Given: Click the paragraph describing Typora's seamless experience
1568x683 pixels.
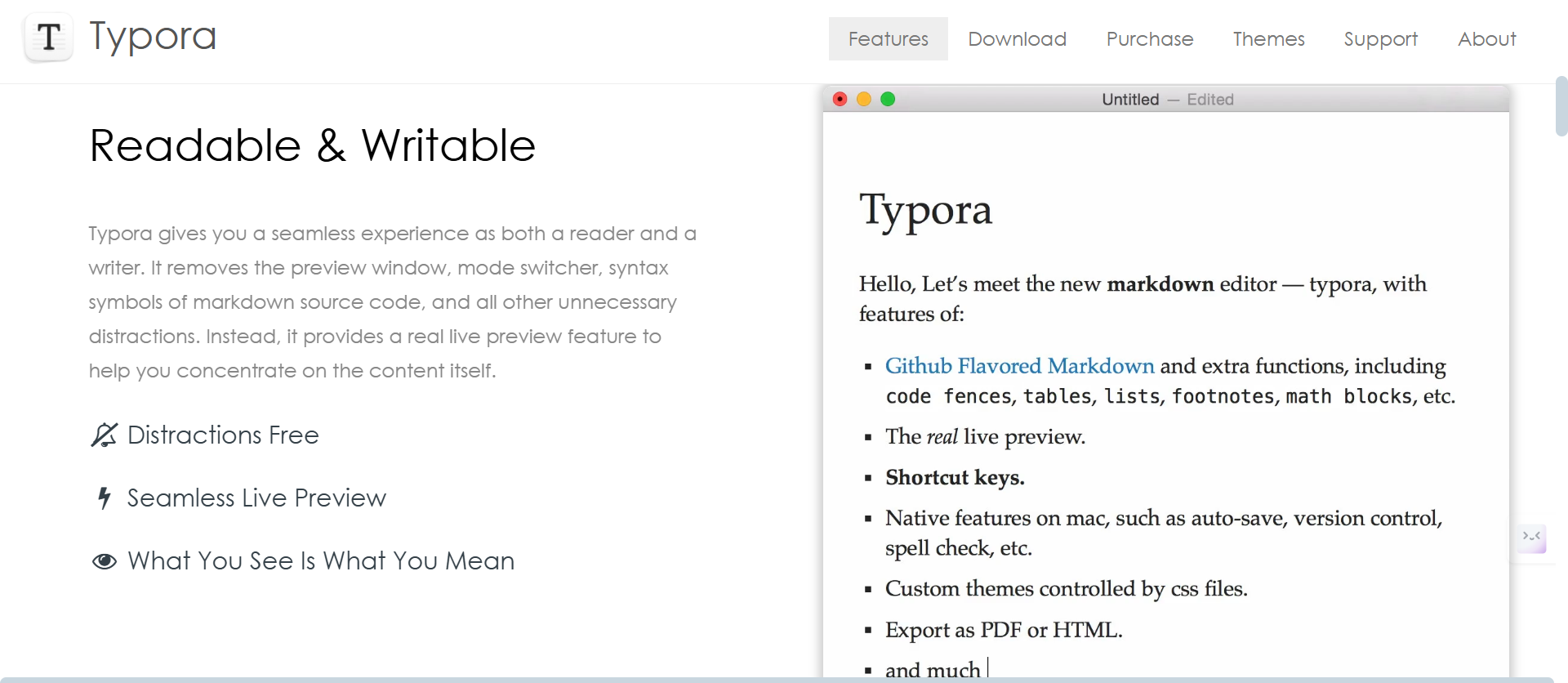Looking at the screenshot, I should point(393,302).
